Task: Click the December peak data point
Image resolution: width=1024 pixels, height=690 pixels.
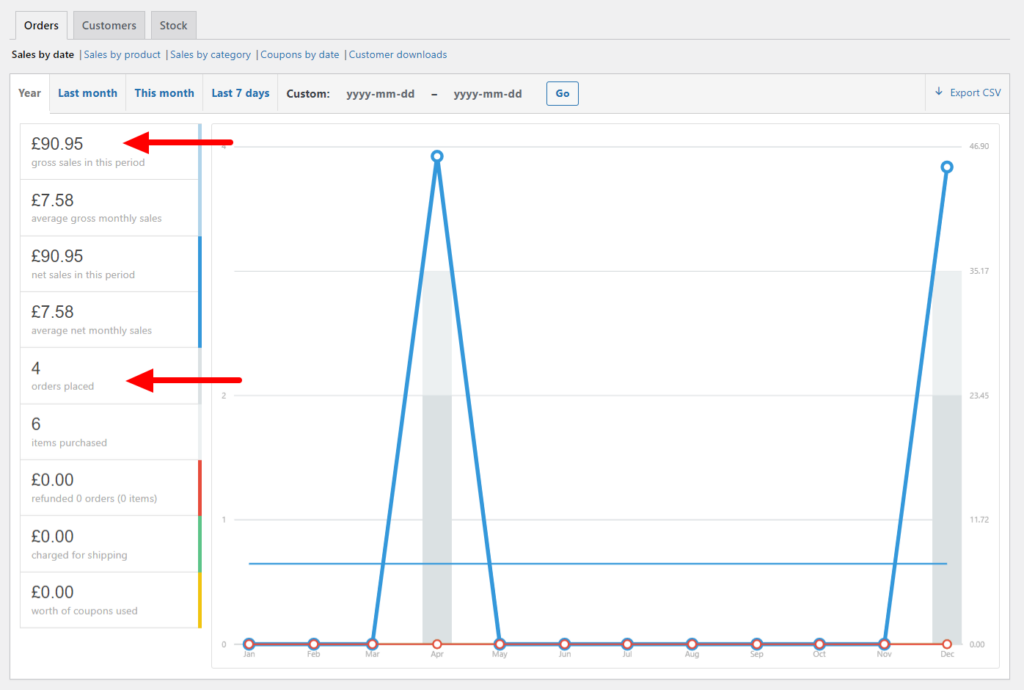Action: (946, 167)
